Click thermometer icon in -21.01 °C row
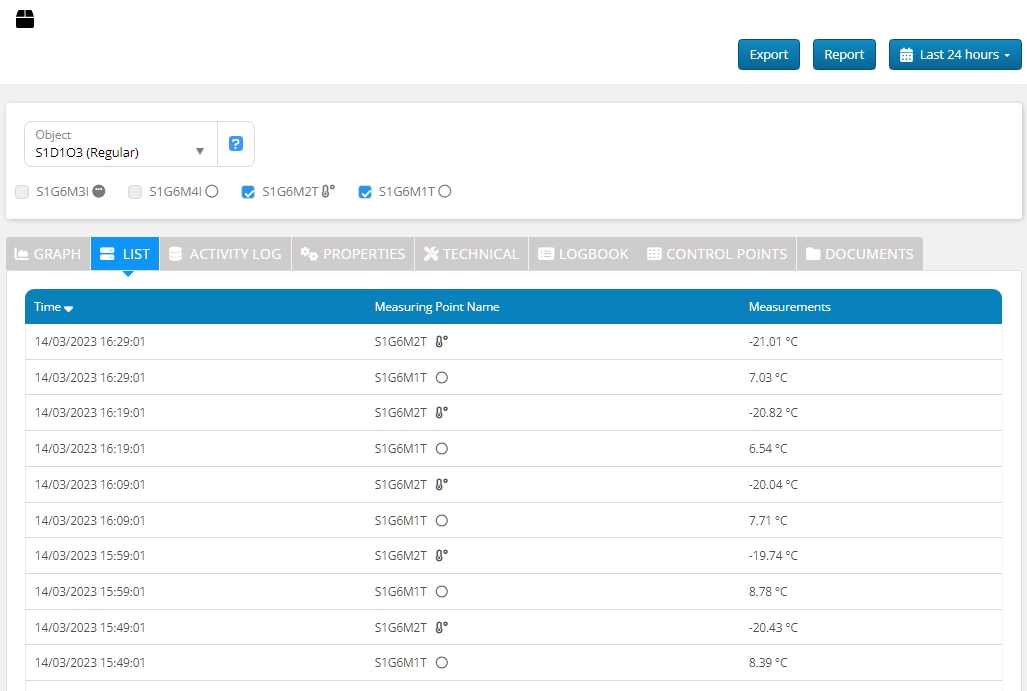The image size is (1027, 691). coord(441,342)
